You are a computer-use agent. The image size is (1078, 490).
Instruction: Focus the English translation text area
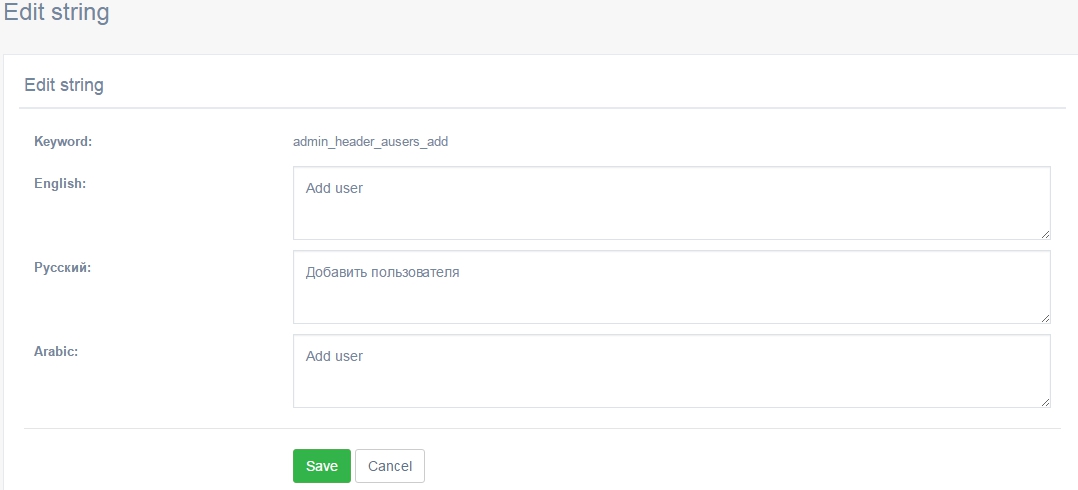[x=672, y=203]
